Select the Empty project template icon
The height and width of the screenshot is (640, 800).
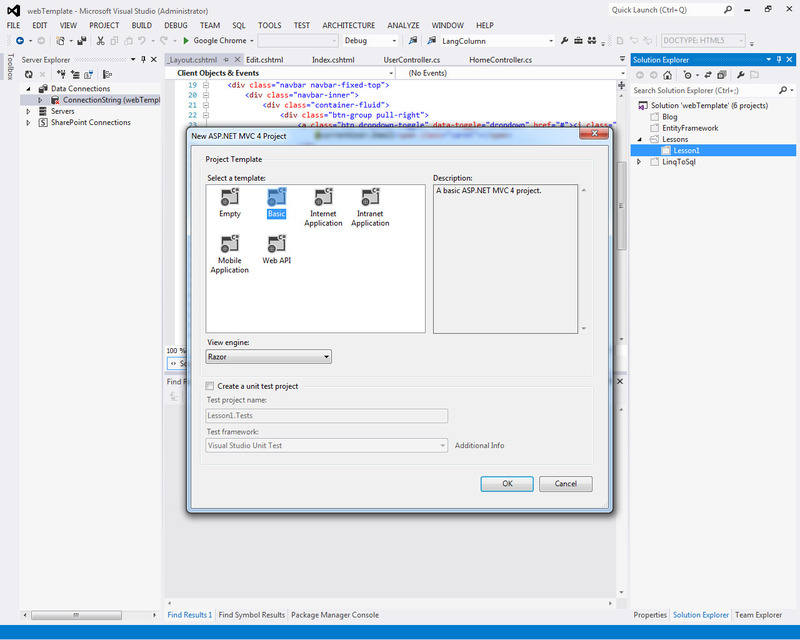click(230, 198)
